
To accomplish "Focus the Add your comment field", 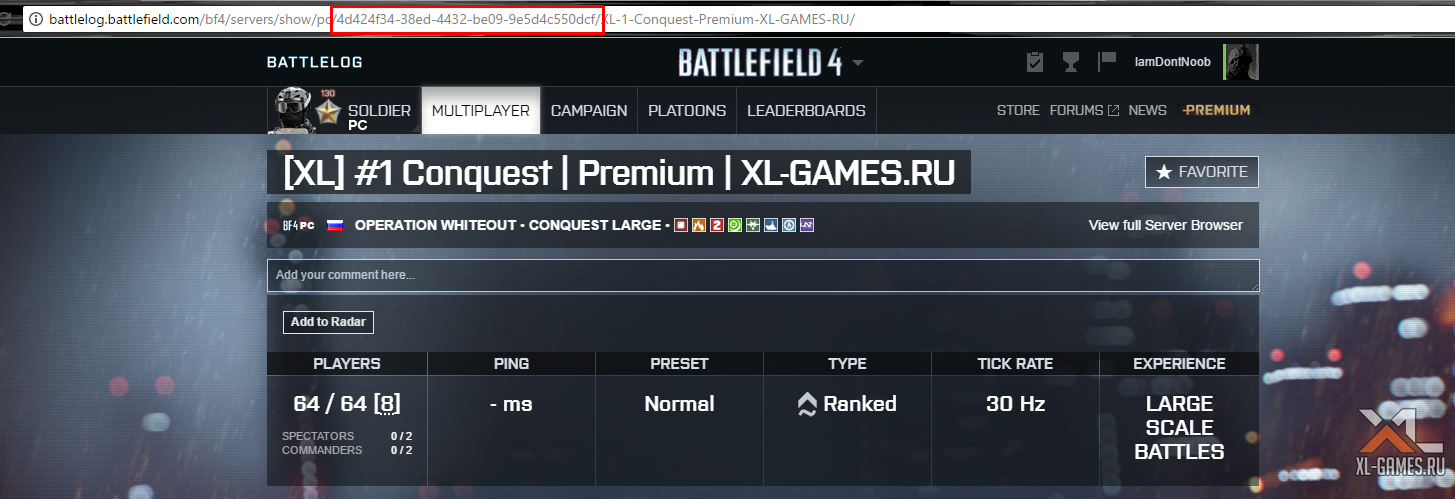I will point(763,275).
